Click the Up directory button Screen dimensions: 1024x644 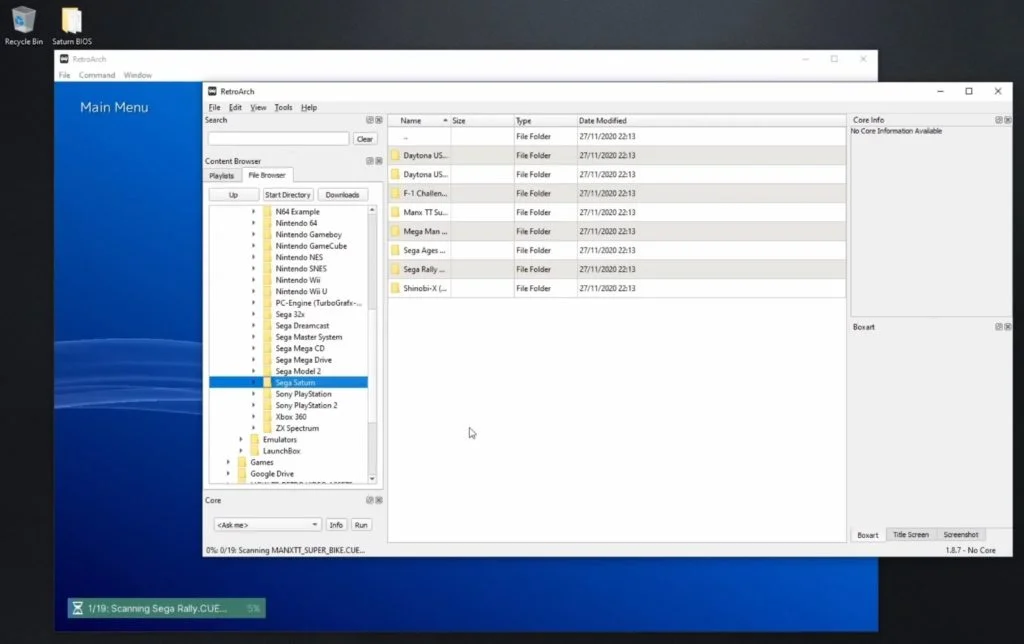point(233,195)
